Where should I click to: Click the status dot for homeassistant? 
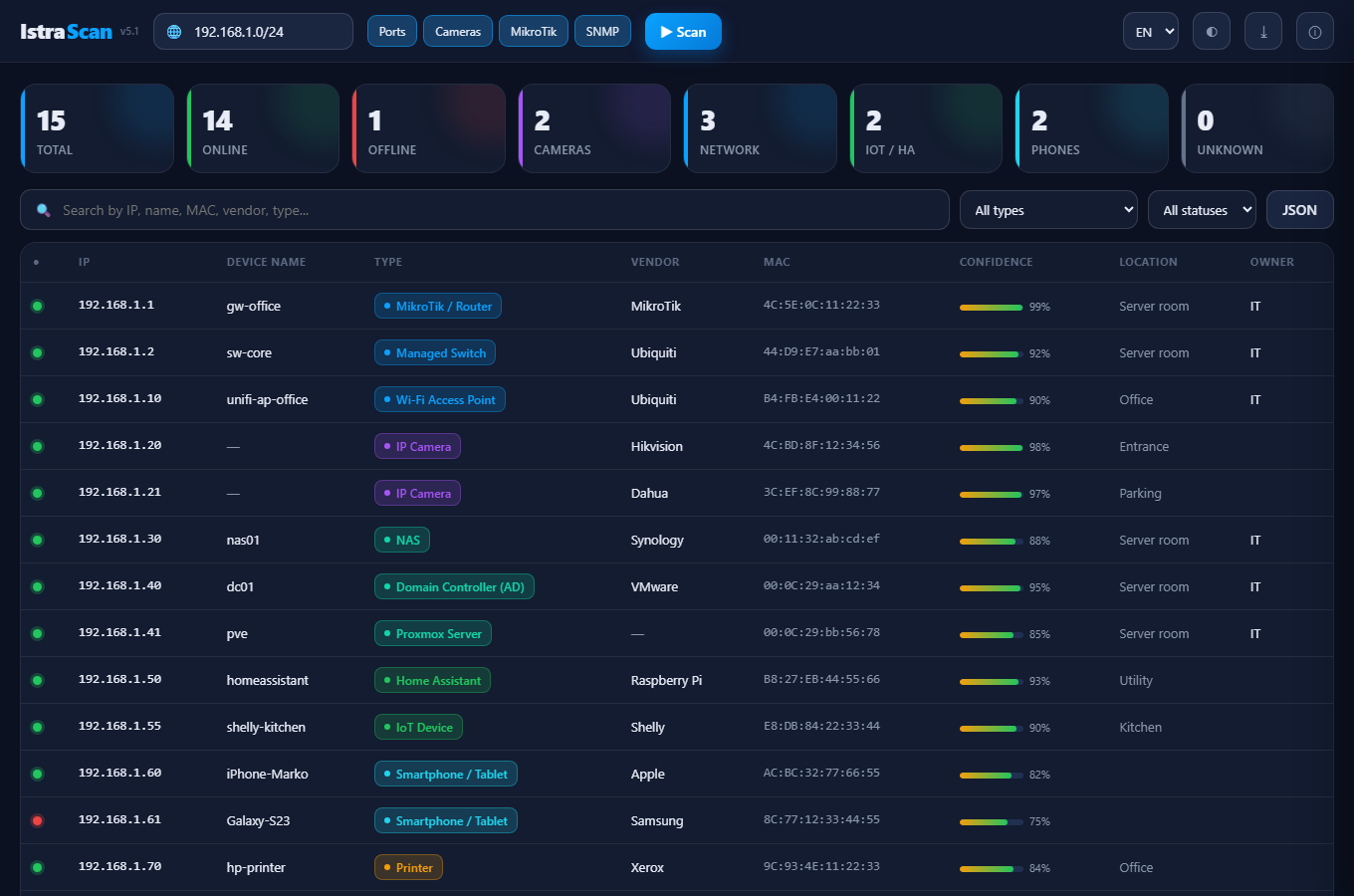[x=38, y=681]
